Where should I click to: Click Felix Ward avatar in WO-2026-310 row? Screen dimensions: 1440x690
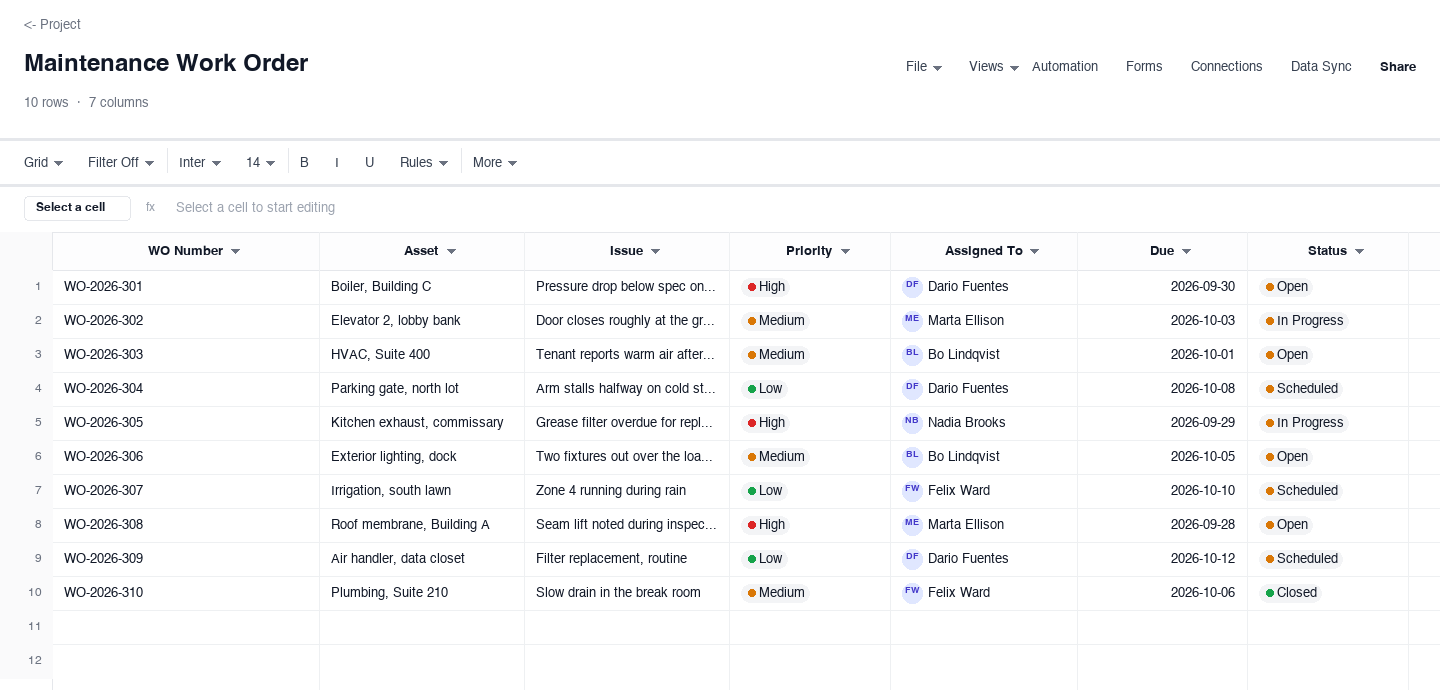[x=912, y=592]
